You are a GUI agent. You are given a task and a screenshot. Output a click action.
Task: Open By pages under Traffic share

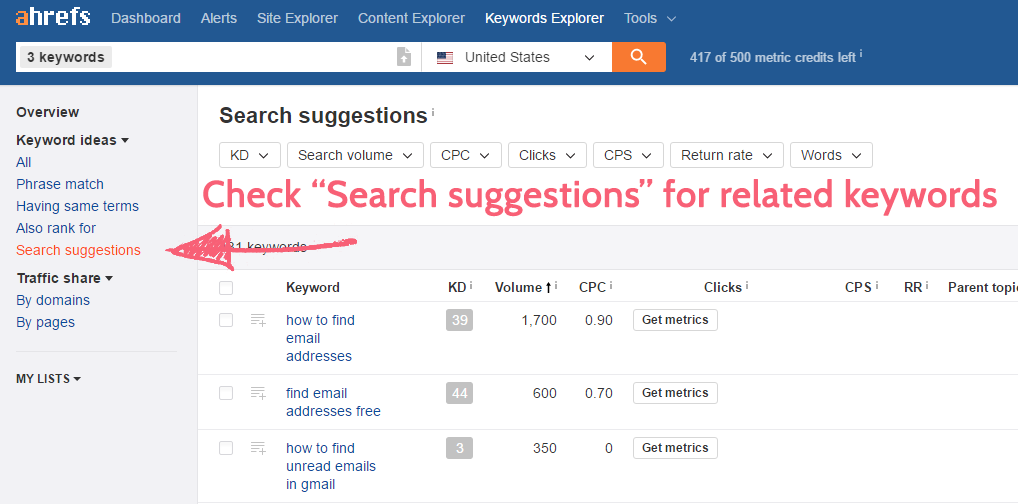coord(45,322)
